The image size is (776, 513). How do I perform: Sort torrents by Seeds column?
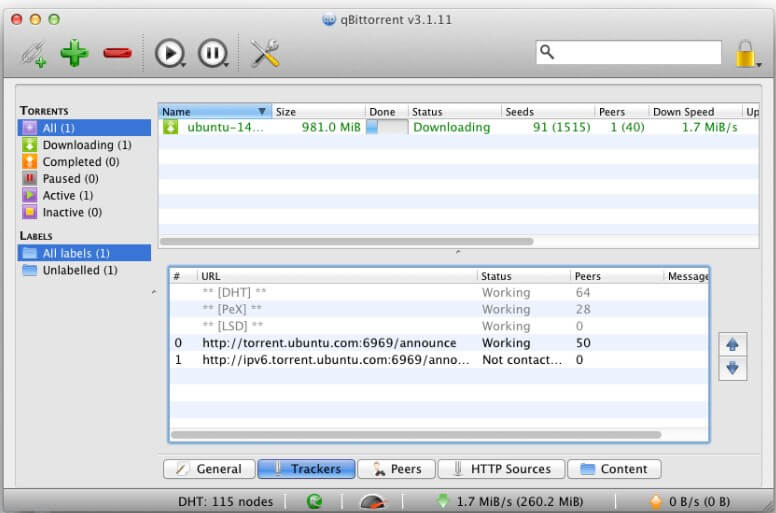pos(548,111)
